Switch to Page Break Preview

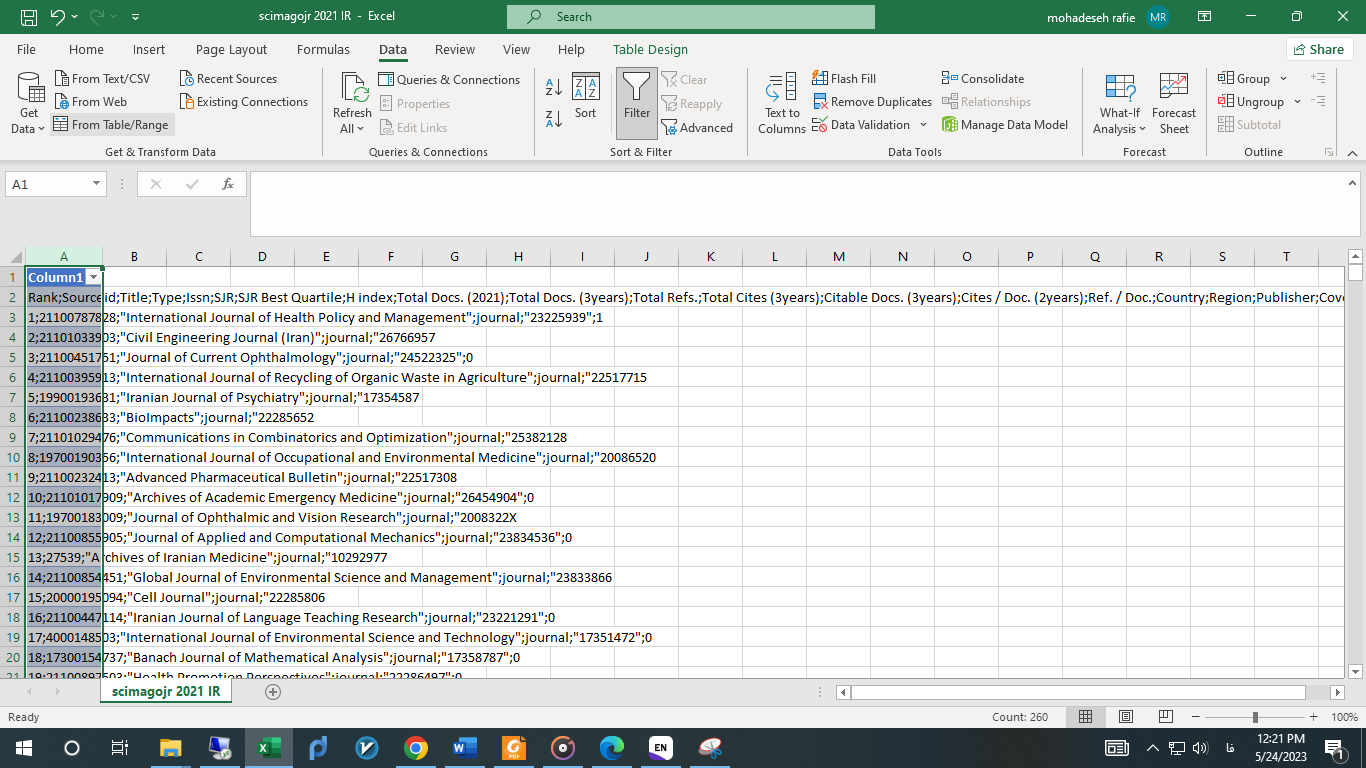click(x=1166, y=717)
